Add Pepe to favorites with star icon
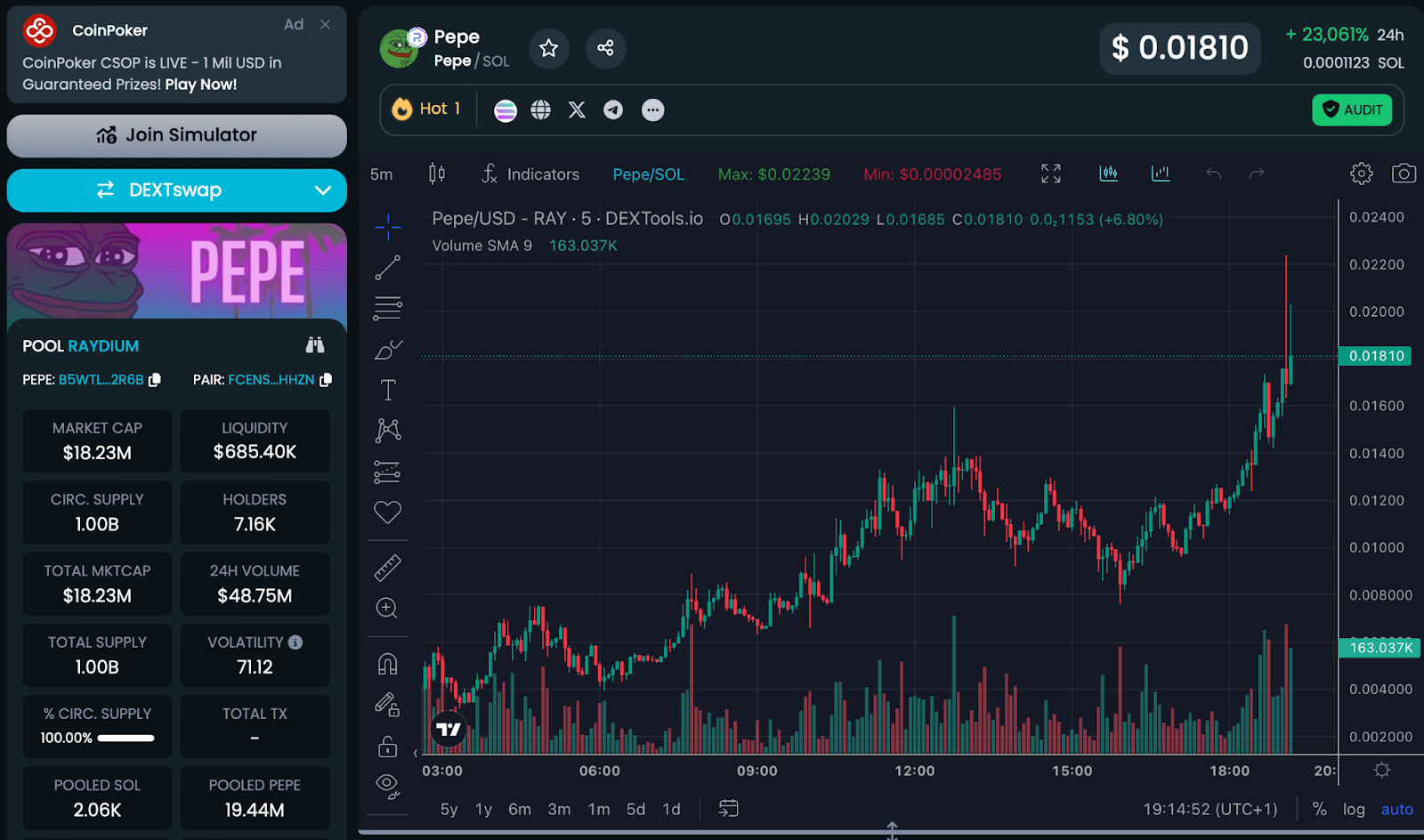 549,48
